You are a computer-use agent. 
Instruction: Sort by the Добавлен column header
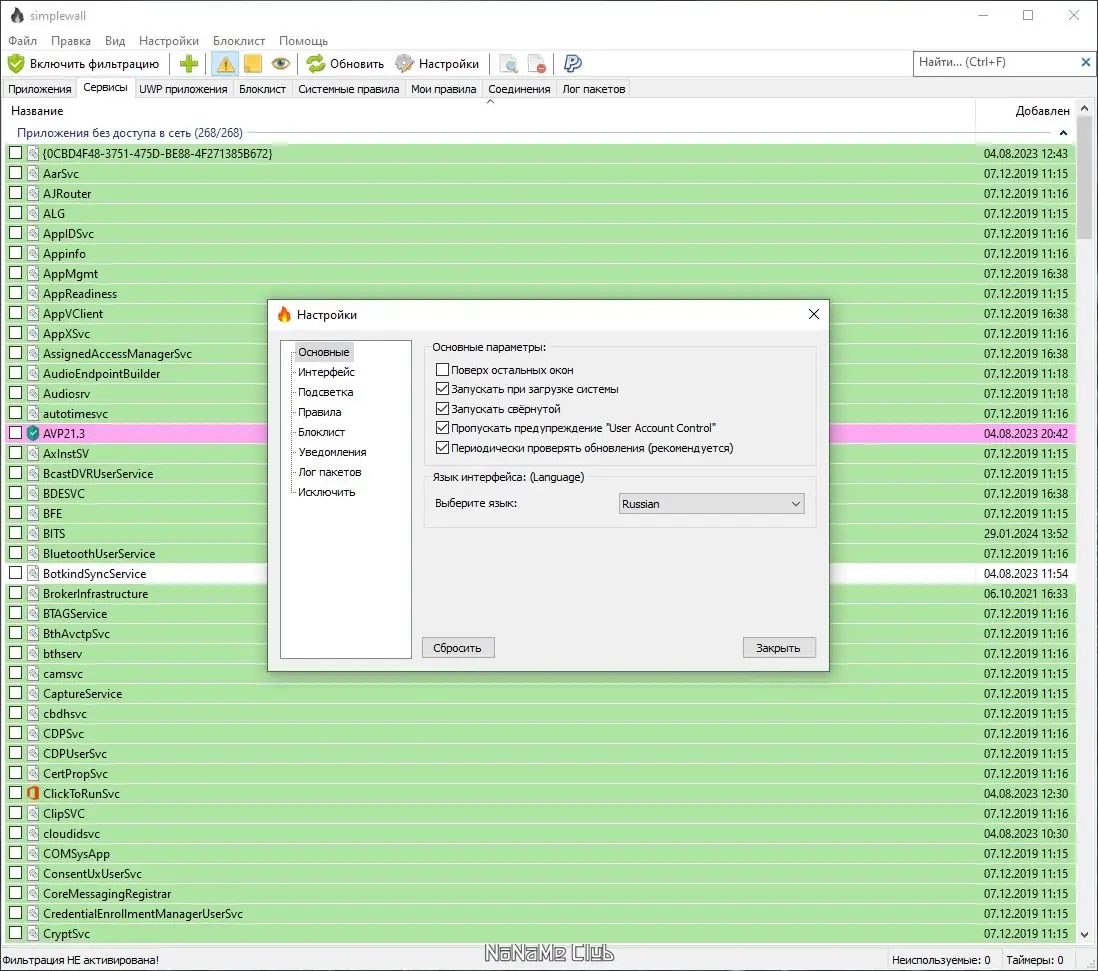point(1026,111)
